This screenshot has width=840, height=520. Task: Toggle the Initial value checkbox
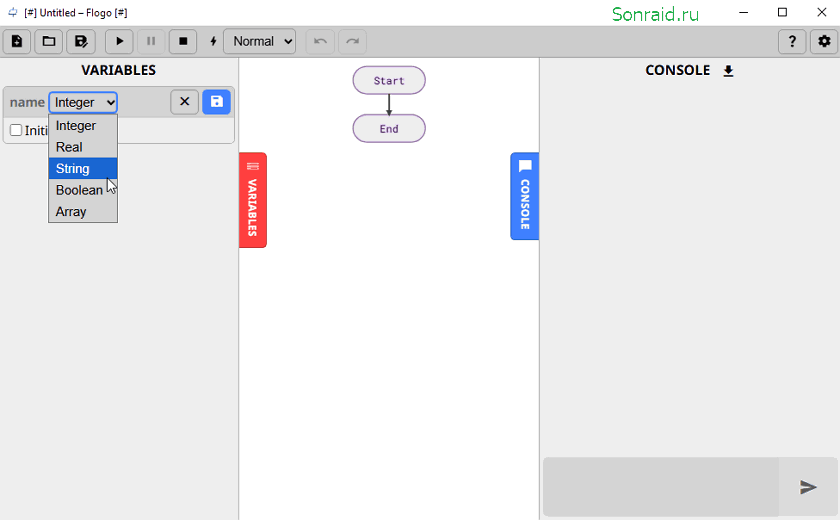16,130
